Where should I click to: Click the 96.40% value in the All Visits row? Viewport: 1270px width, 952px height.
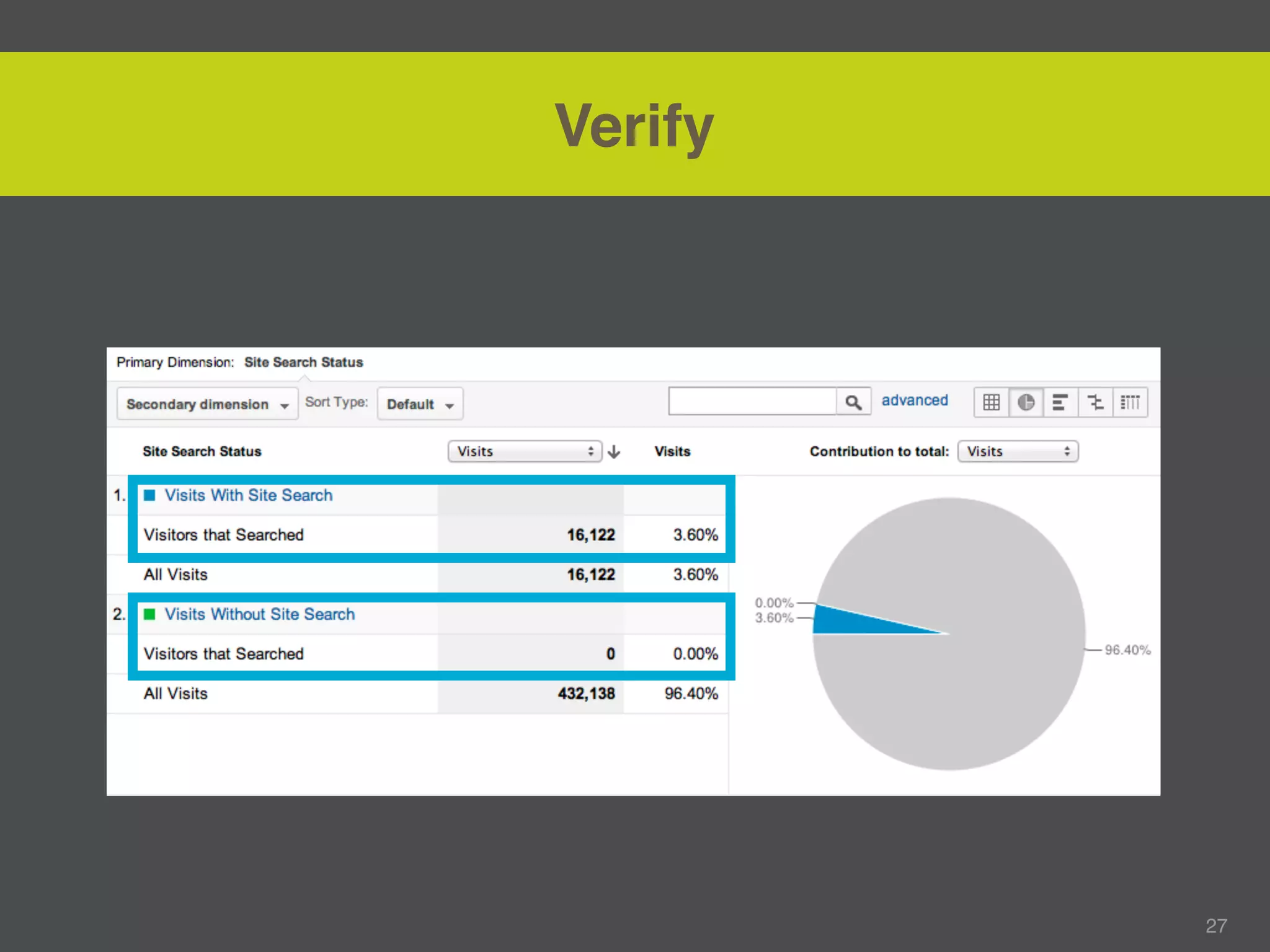tap(691, 694)
